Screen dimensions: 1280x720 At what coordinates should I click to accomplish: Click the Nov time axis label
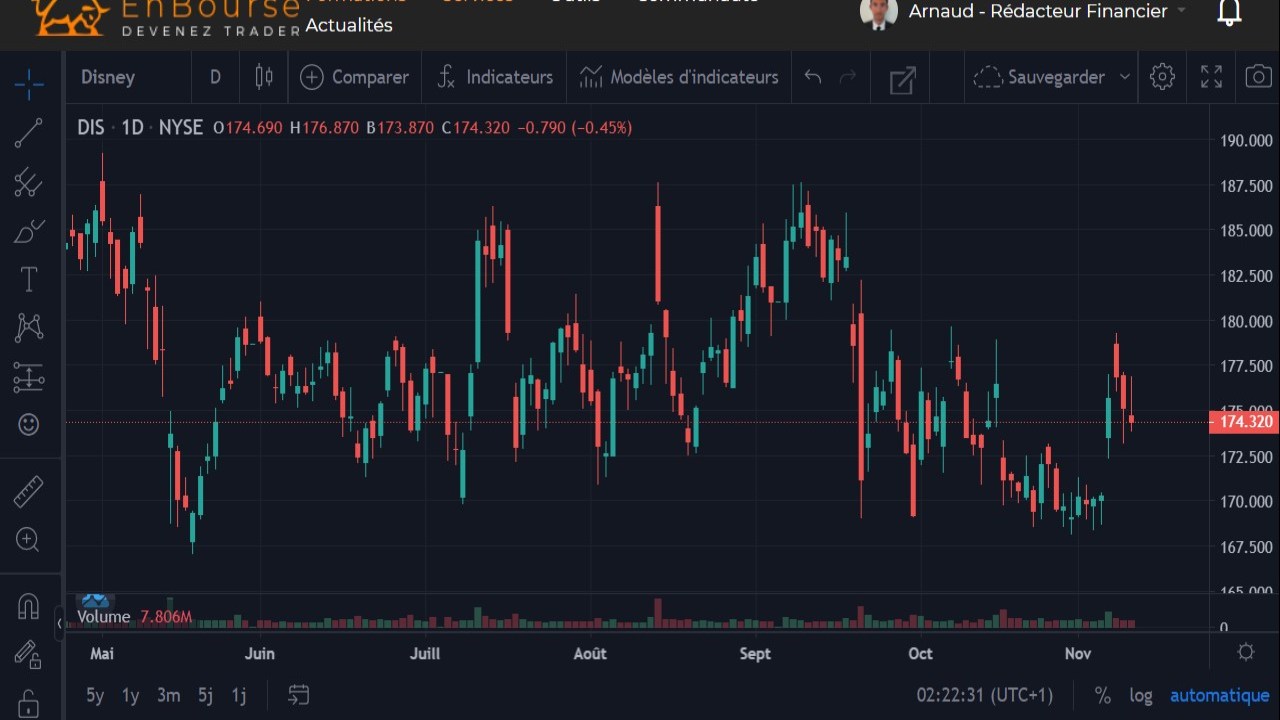(x=1077, y=653)
